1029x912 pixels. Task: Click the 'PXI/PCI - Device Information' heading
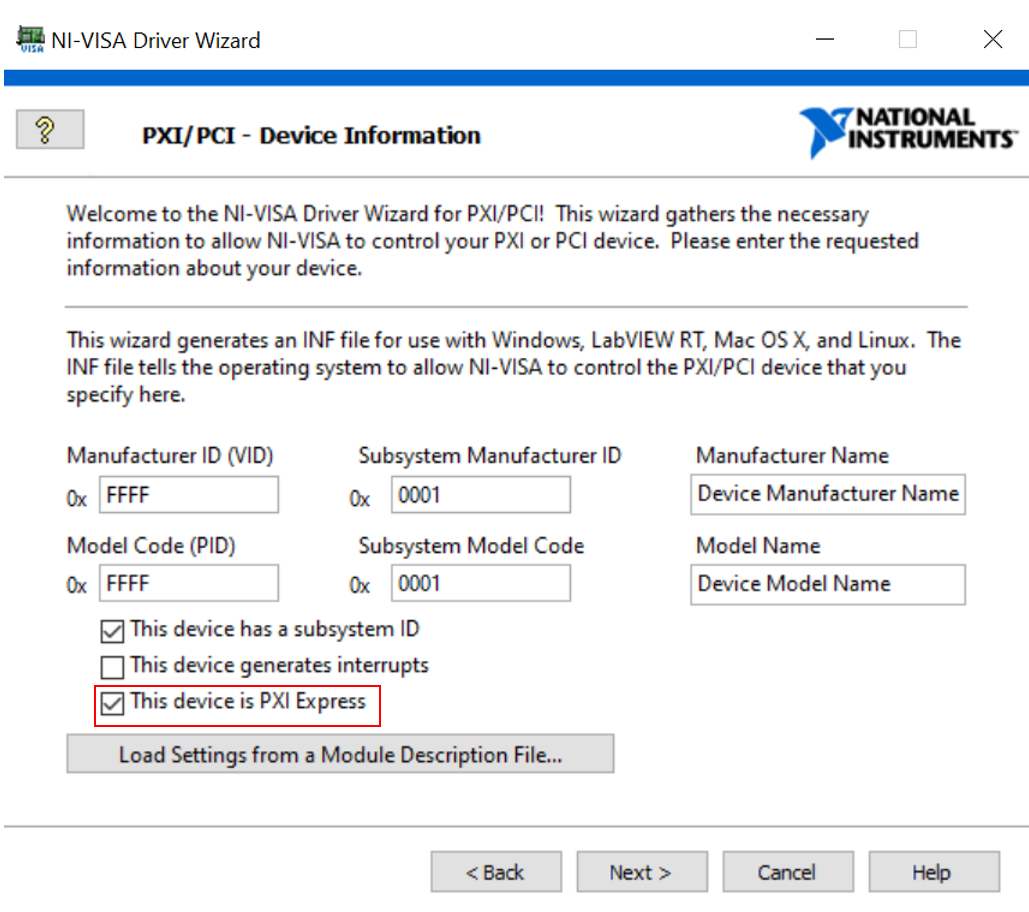coord(312,135)
